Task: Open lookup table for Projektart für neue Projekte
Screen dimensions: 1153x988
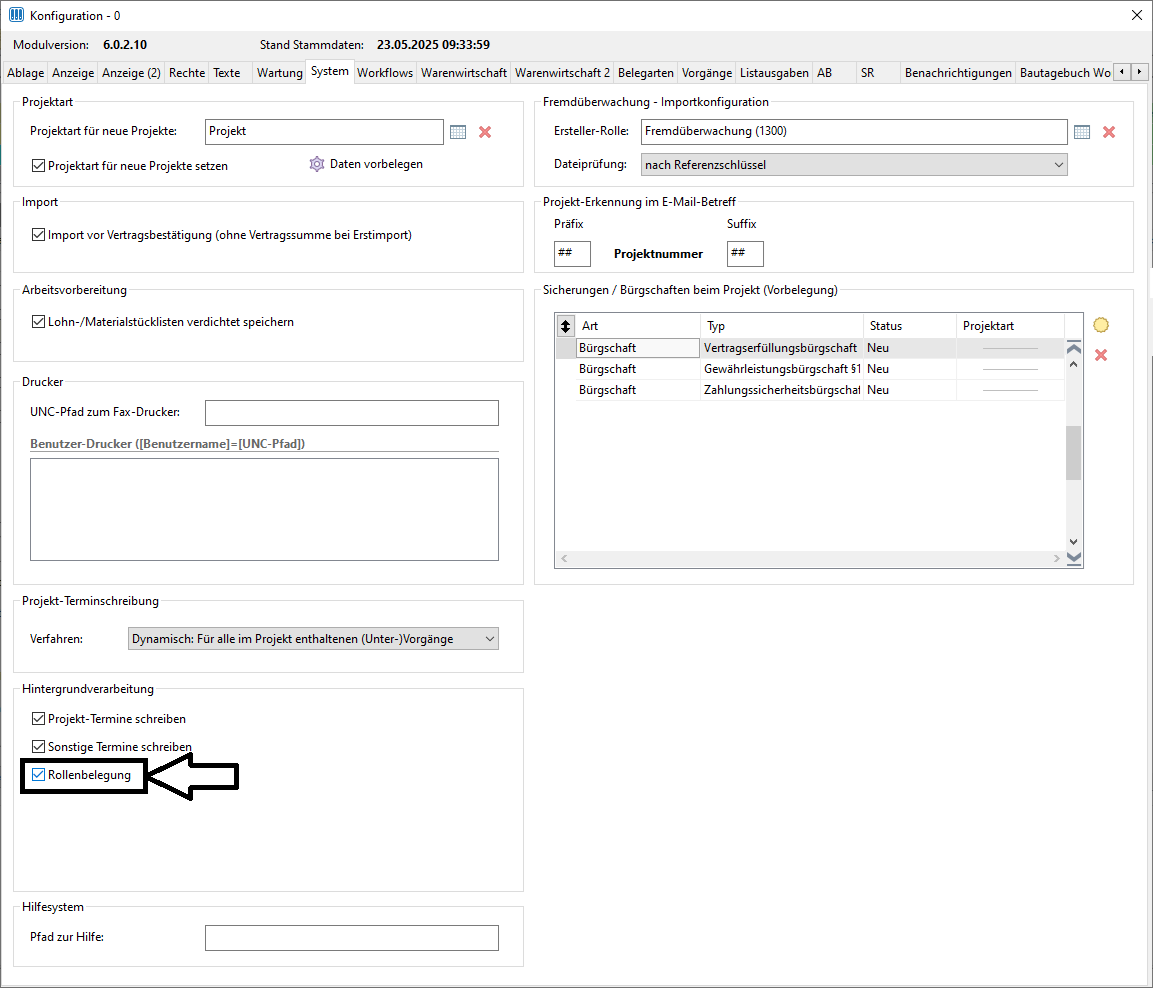Action: click(x=458, y=132)
